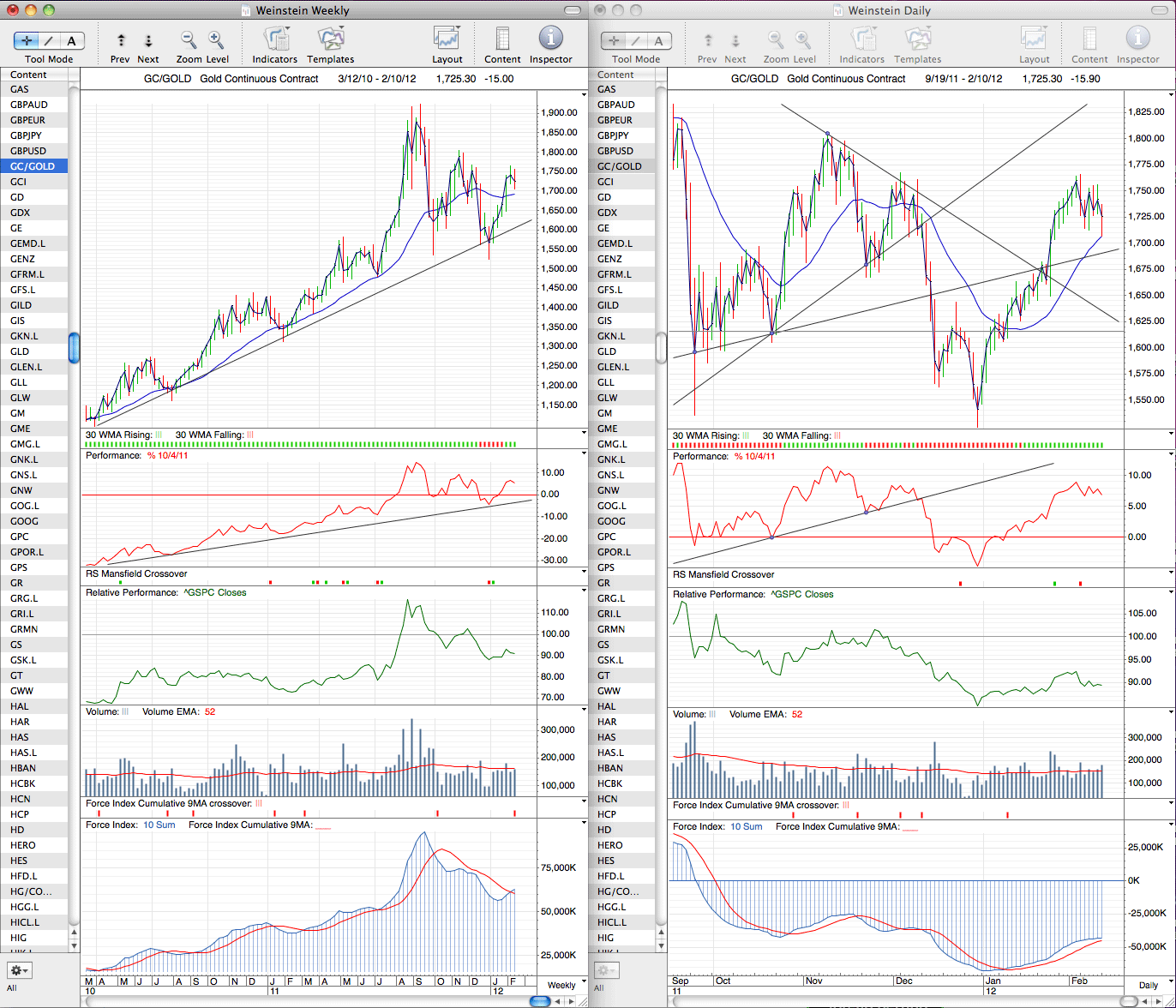Select GBPUSD in Weekly symbol list

click(34, 151)
